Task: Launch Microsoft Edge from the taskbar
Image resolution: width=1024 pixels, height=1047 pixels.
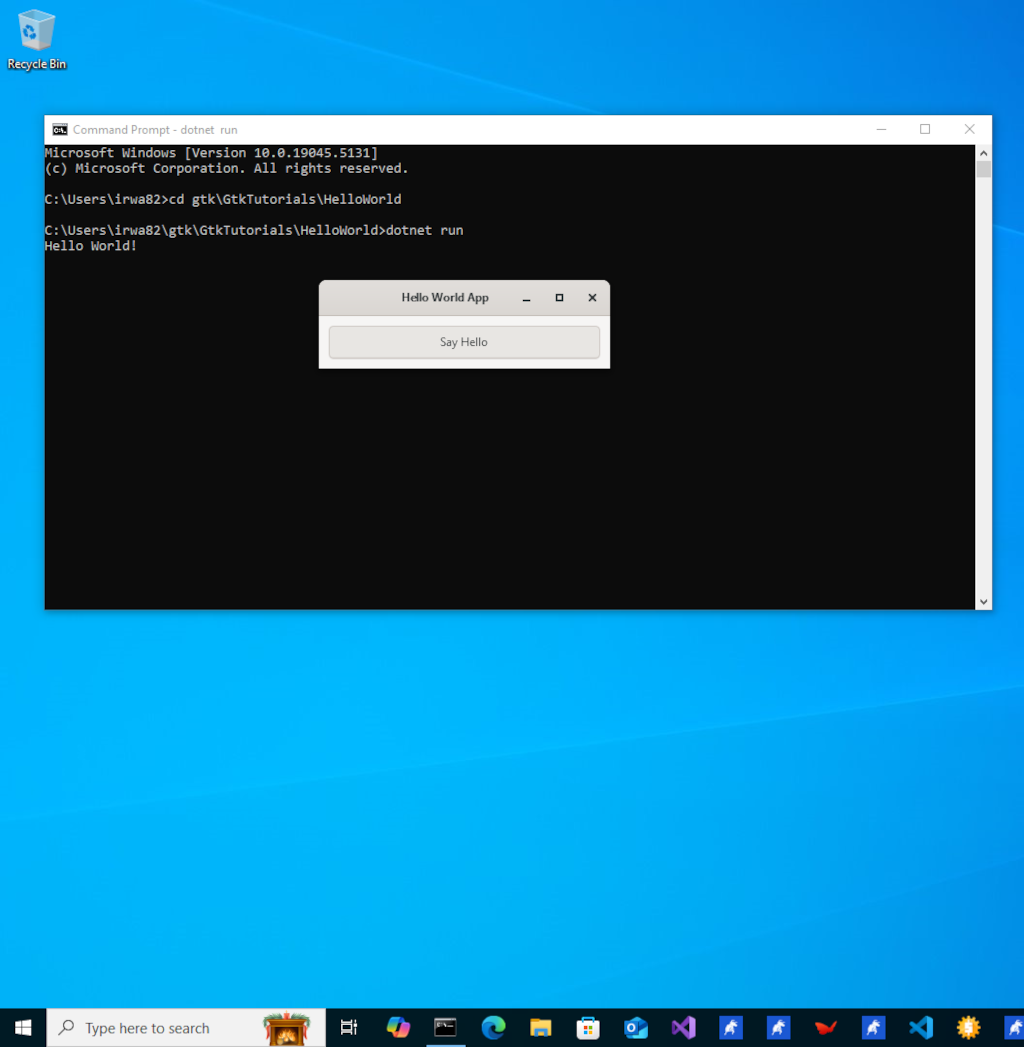Action: click(492, 1027)
